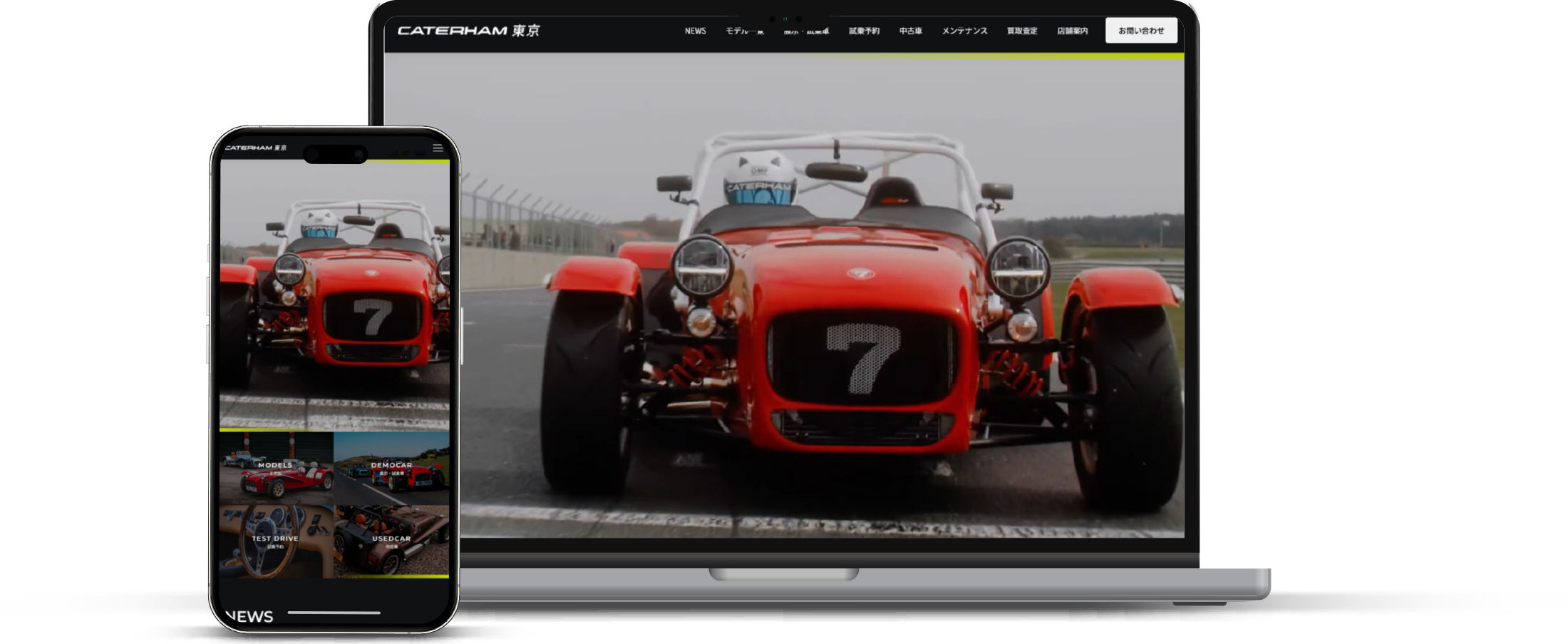The width and height of the screenshot is (1568, 644).
Task: Open 店舗案内 from the nav bar
Action: (x=1072, y=31)
